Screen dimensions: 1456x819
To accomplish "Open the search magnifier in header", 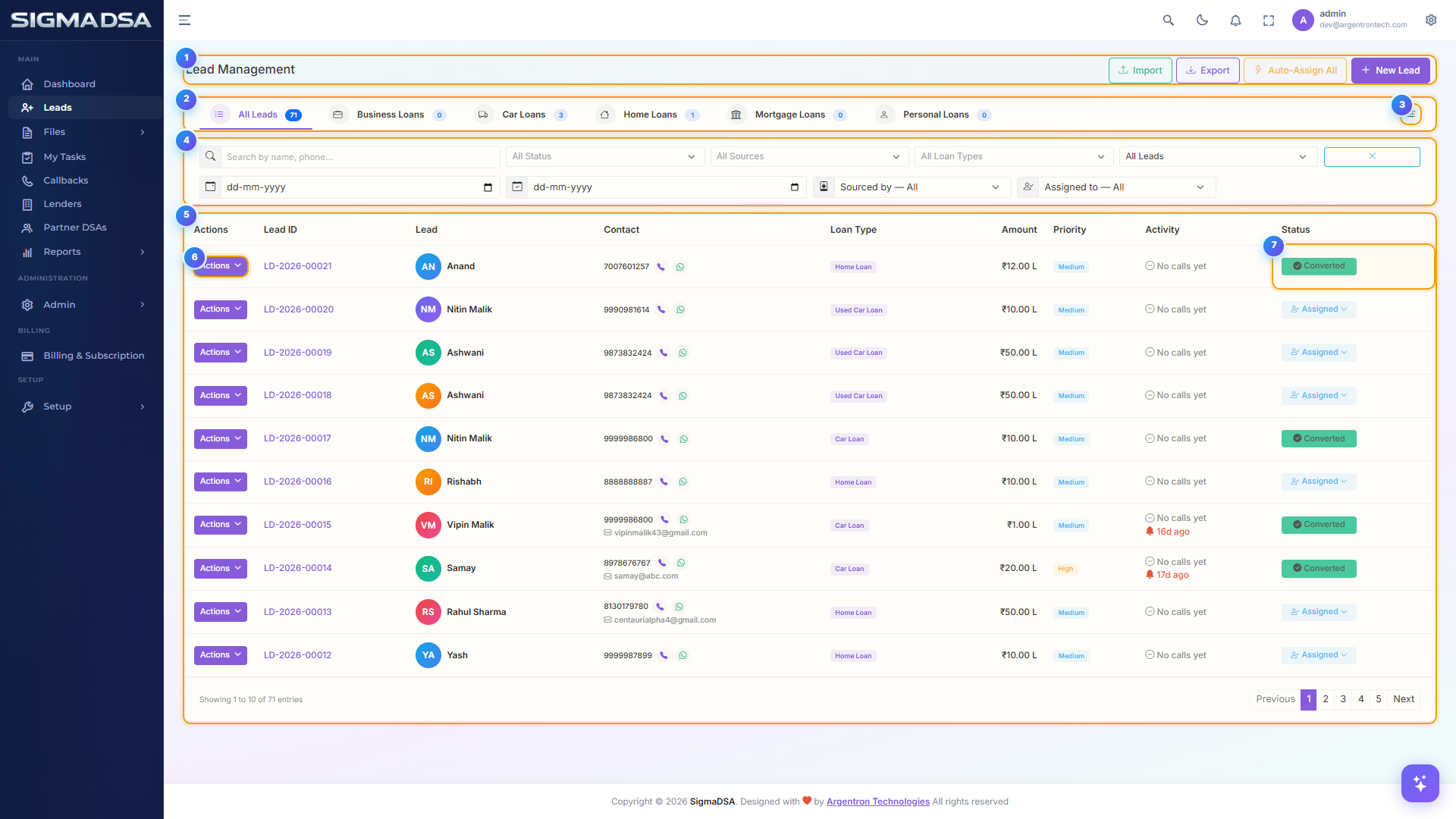I will (x=1169, y=20).
